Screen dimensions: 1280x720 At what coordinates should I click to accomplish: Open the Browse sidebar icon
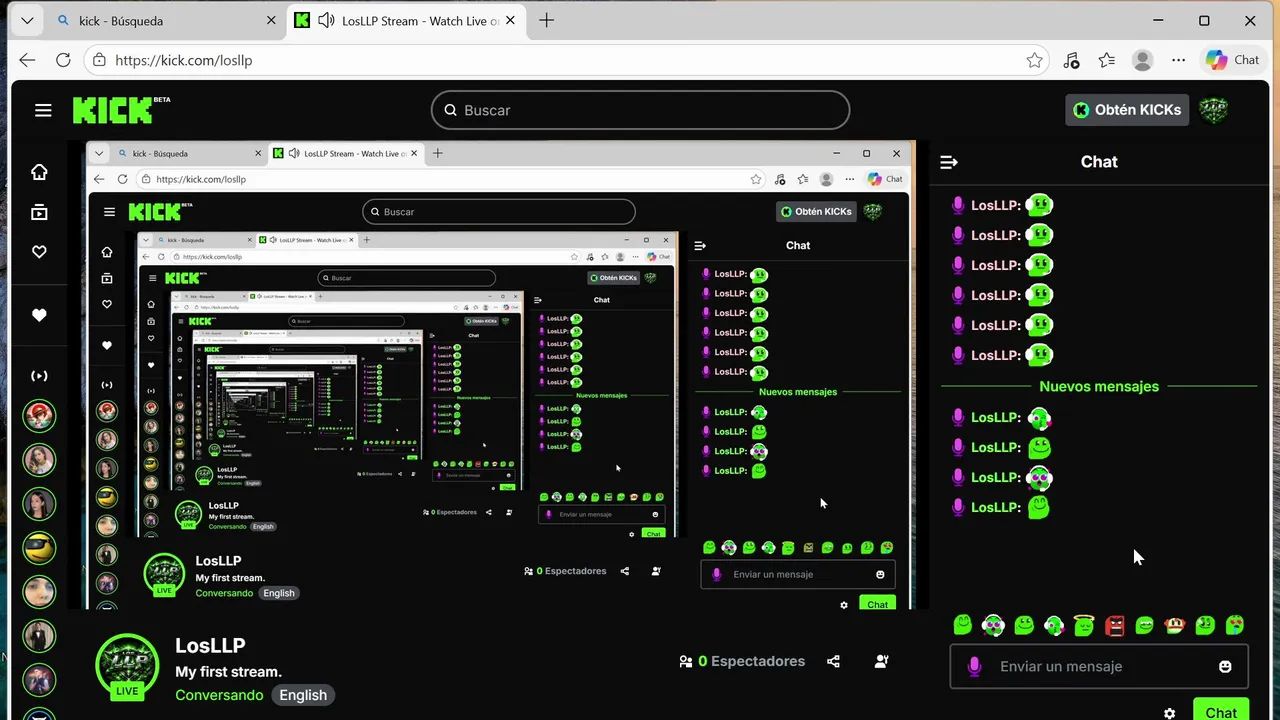(39, 212)
